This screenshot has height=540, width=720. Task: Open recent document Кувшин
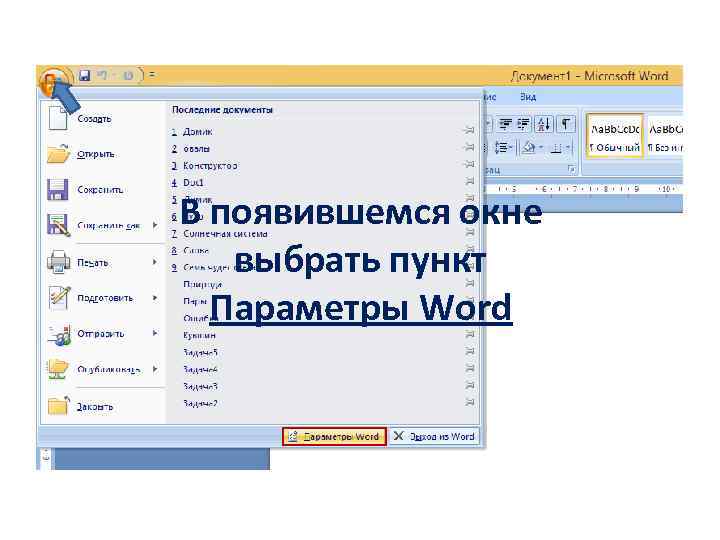199,336
